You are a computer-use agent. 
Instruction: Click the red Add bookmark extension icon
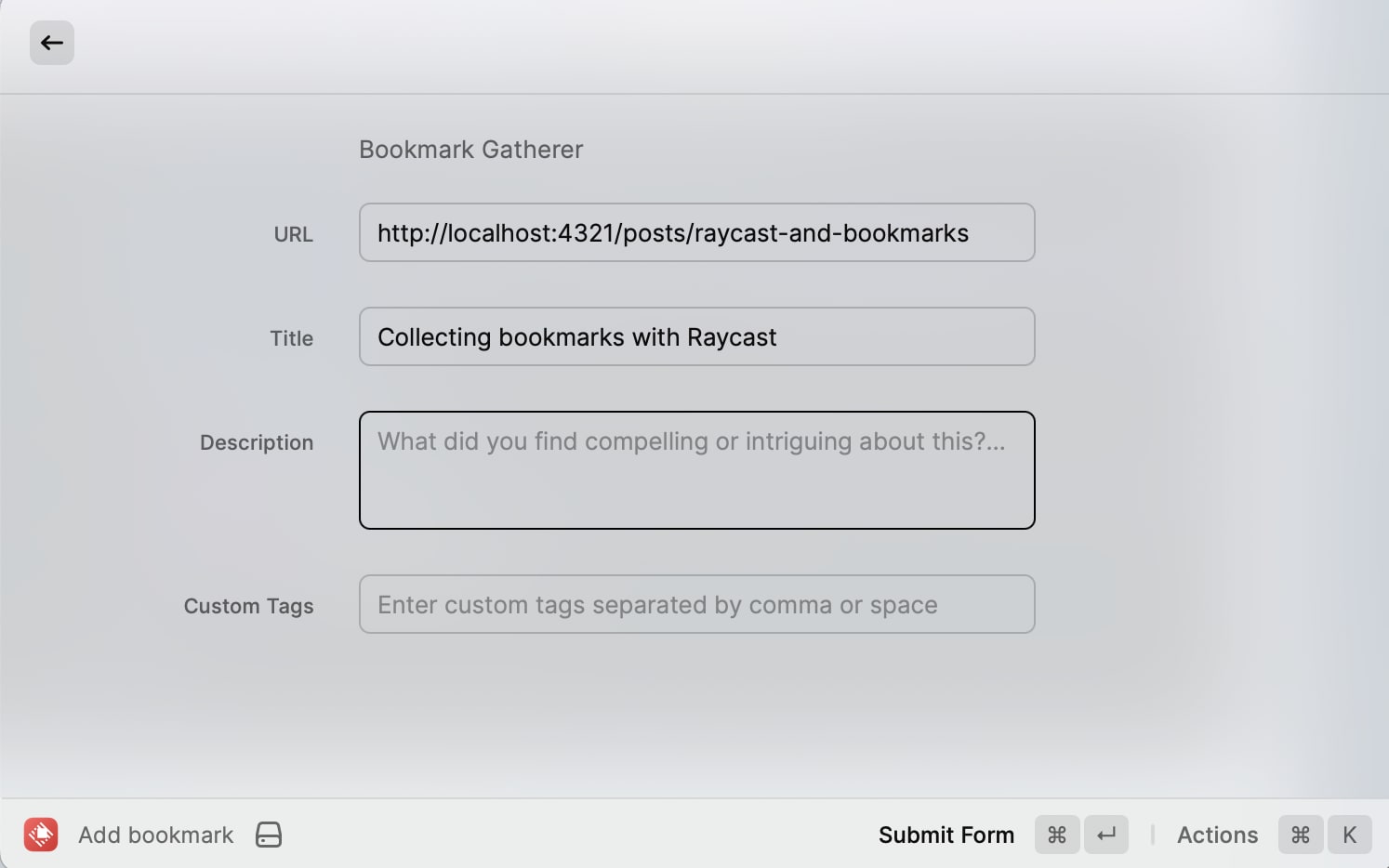point(41,835)
